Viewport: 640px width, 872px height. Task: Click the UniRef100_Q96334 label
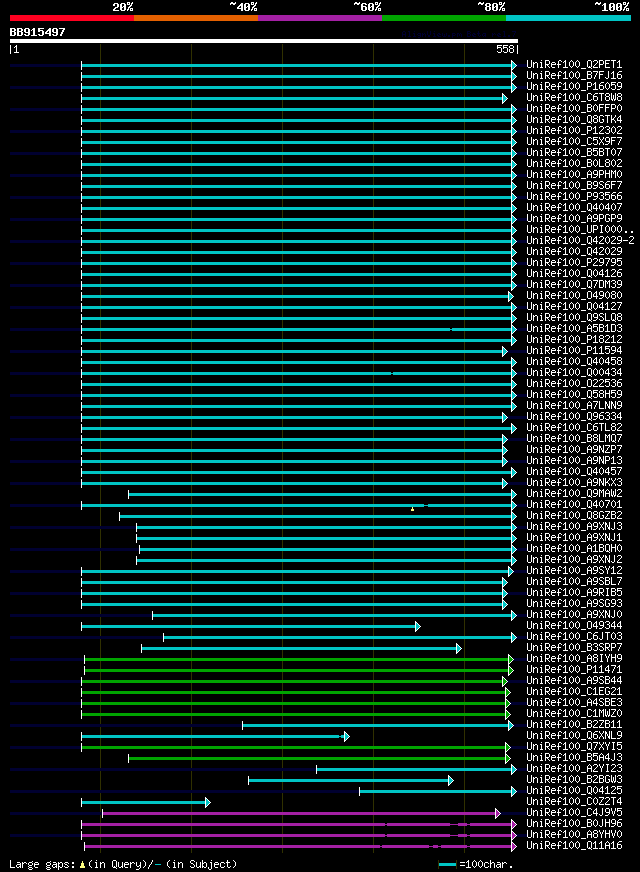click(574, 417)
